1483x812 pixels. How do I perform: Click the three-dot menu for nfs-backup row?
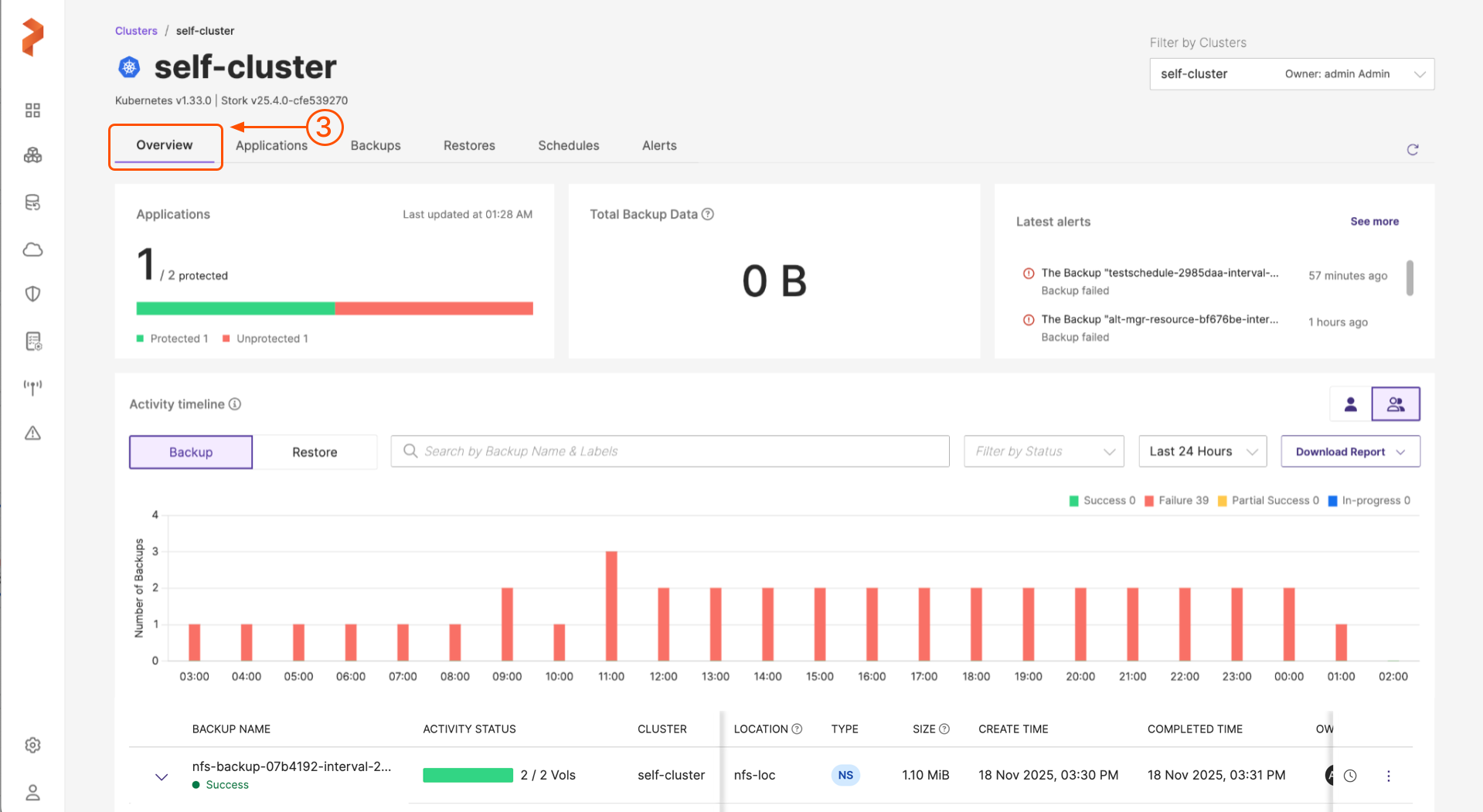(1388, 776)
